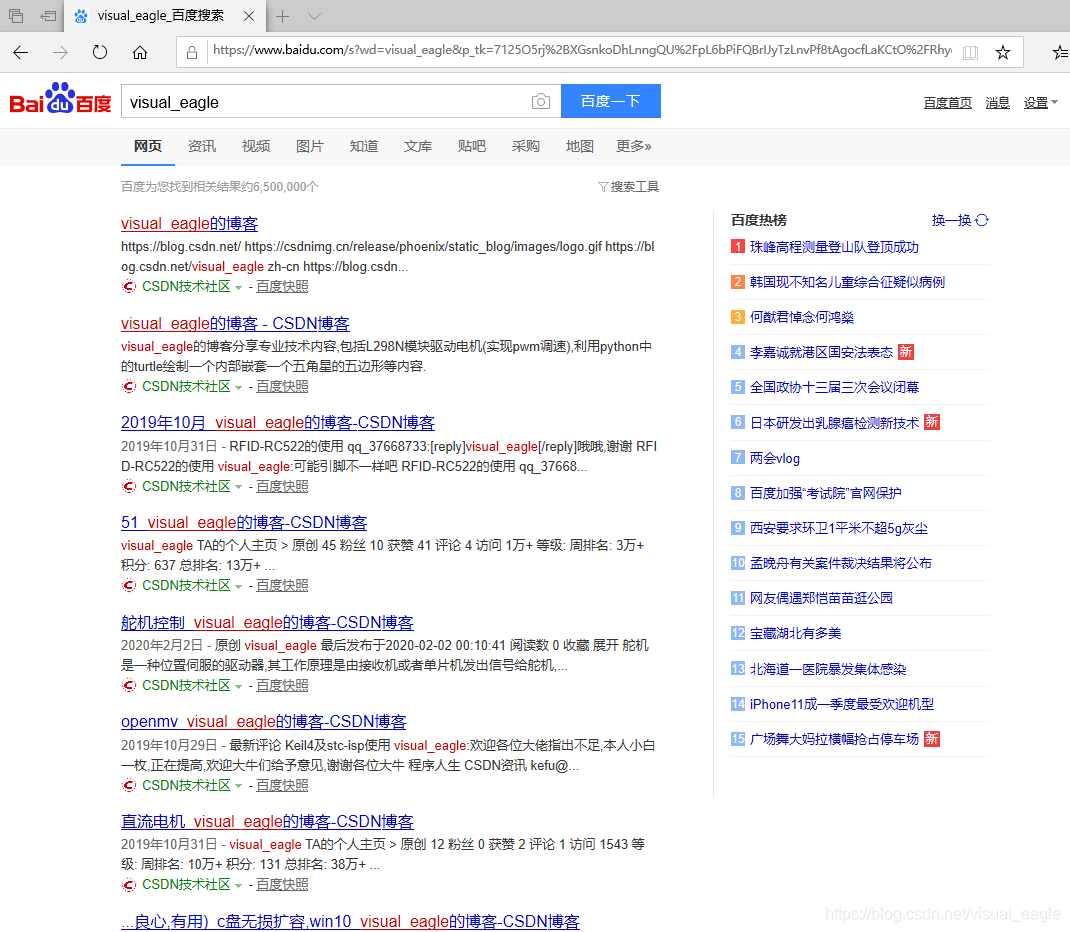Open result 'visual_eagle的博客 - CSDN博客'
Viewport: 1070px width, 932px height.
coord(235,323)
